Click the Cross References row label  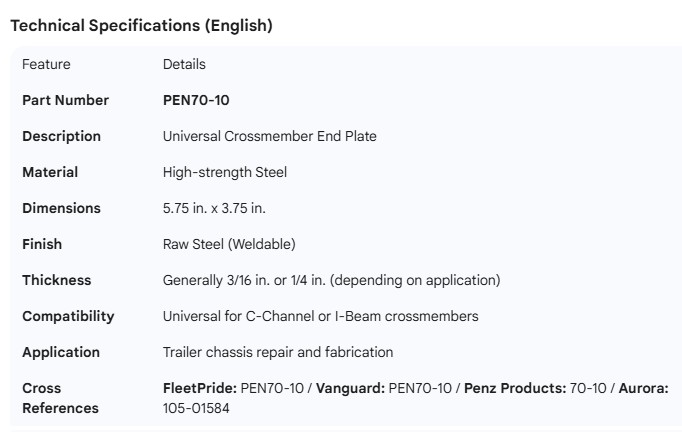pos(60,398)
